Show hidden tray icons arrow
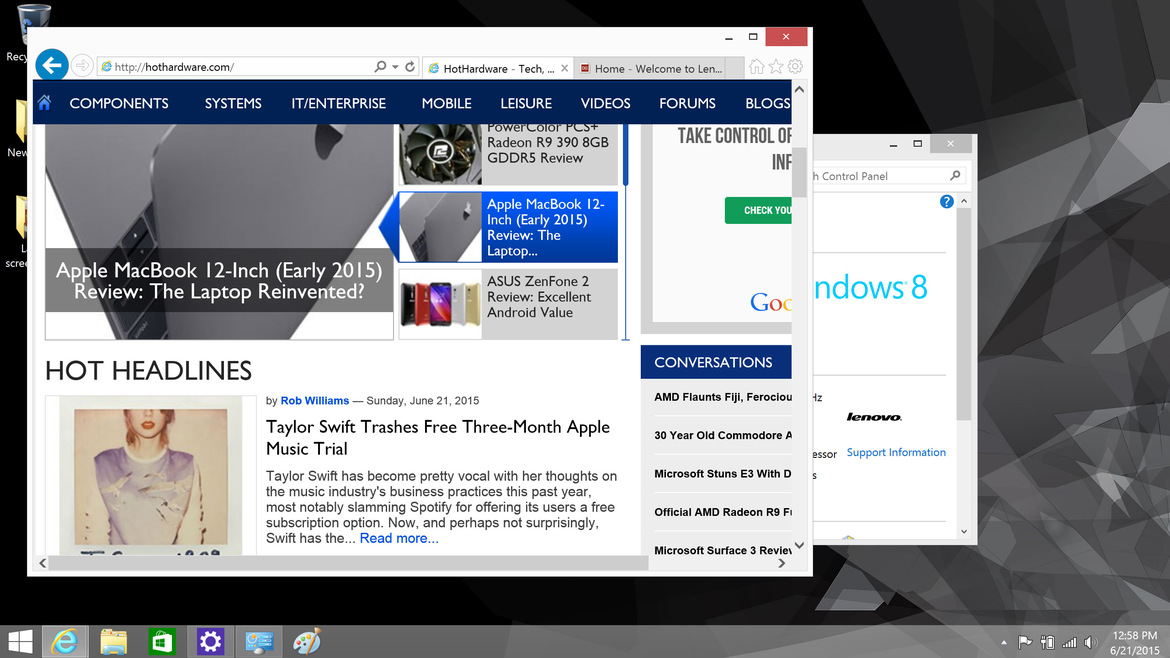 pyautogui.click(x=1004, y=642)
